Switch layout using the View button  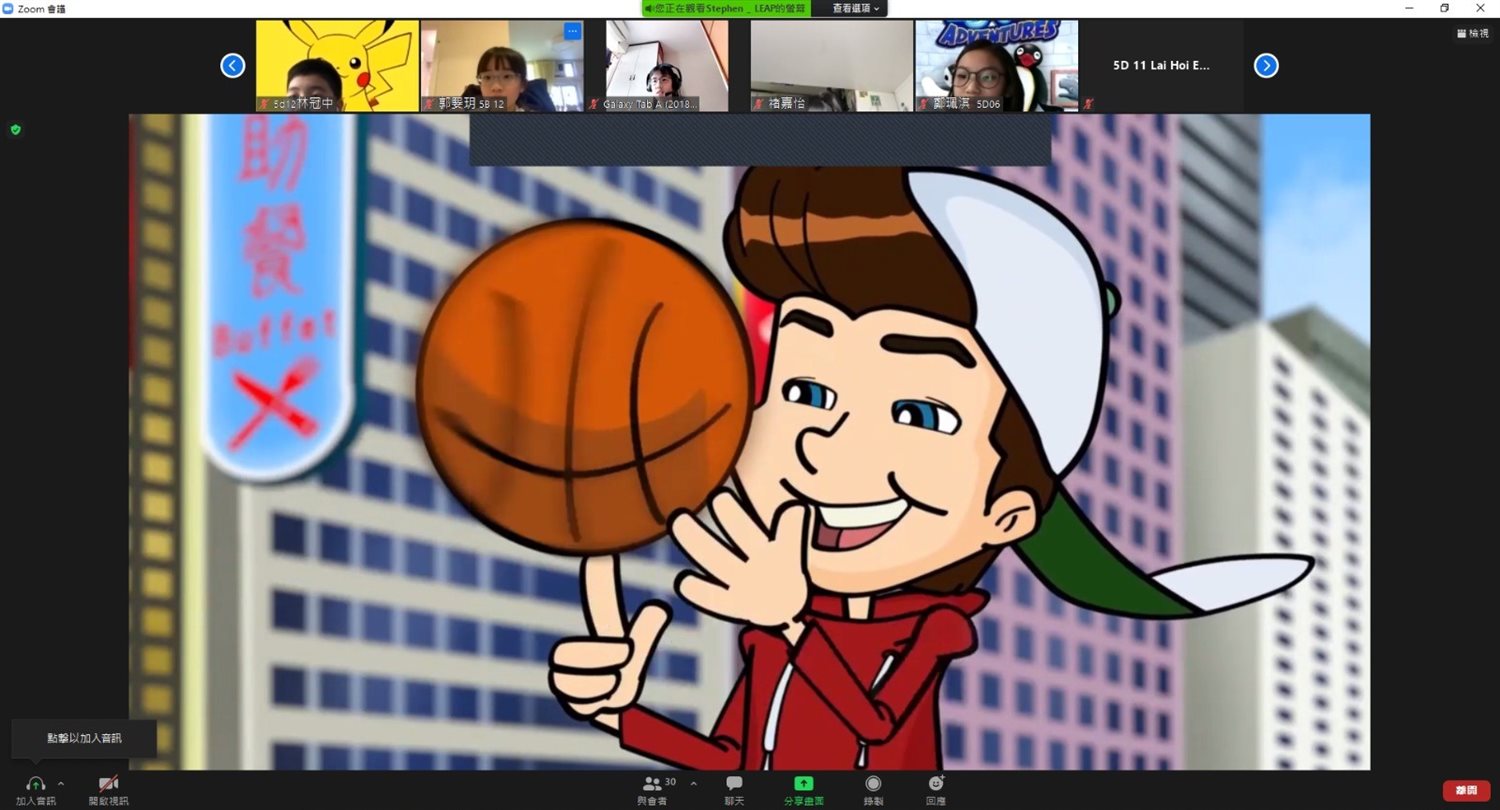(1473, 34)
